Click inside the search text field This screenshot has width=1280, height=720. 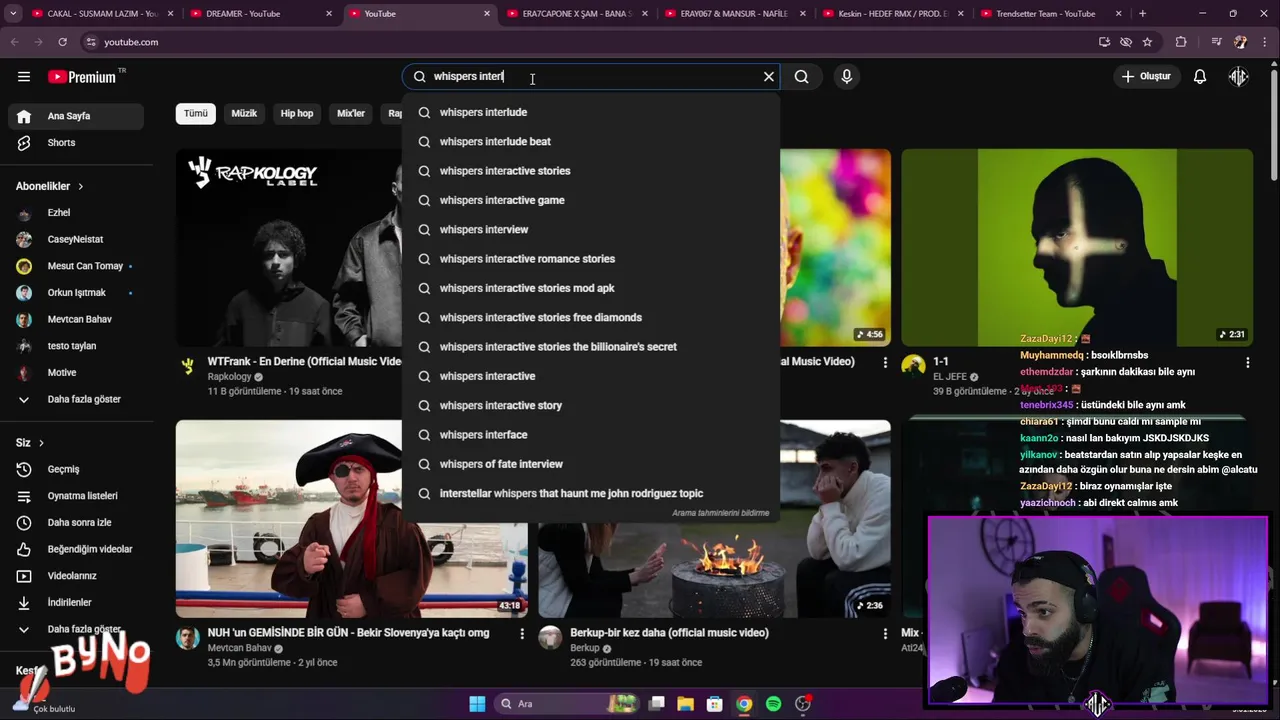590,77
